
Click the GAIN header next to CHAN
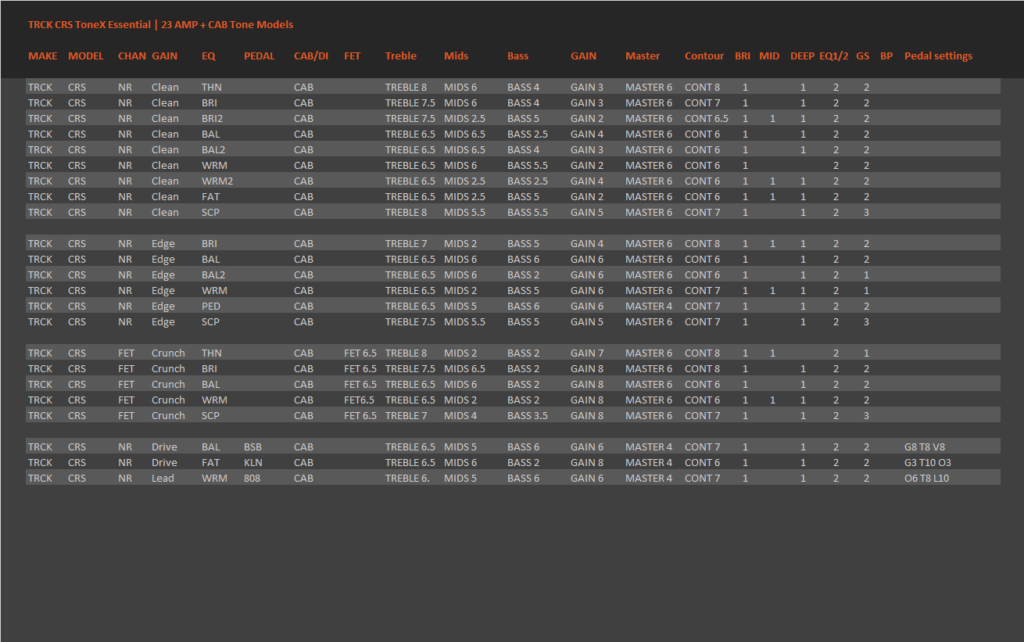coord(165,56)
